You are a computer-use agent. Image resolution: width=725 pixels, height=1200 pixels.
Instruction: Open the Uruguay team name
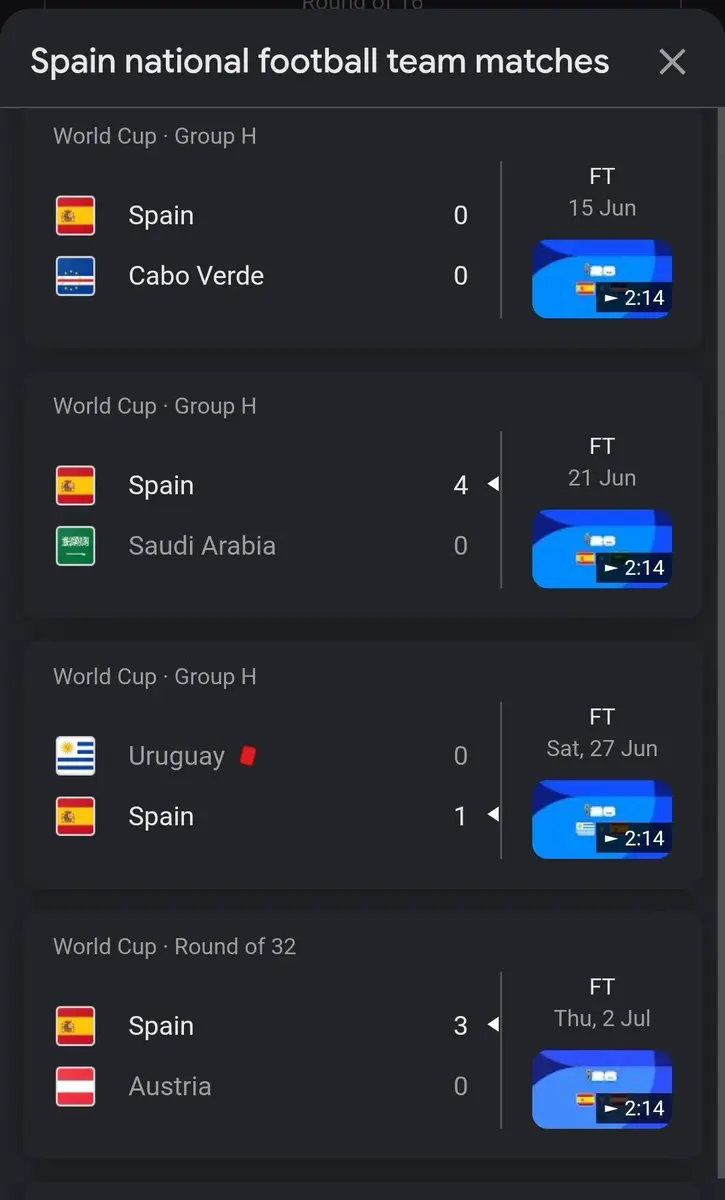pyautogui.click(x=176, y=756)
